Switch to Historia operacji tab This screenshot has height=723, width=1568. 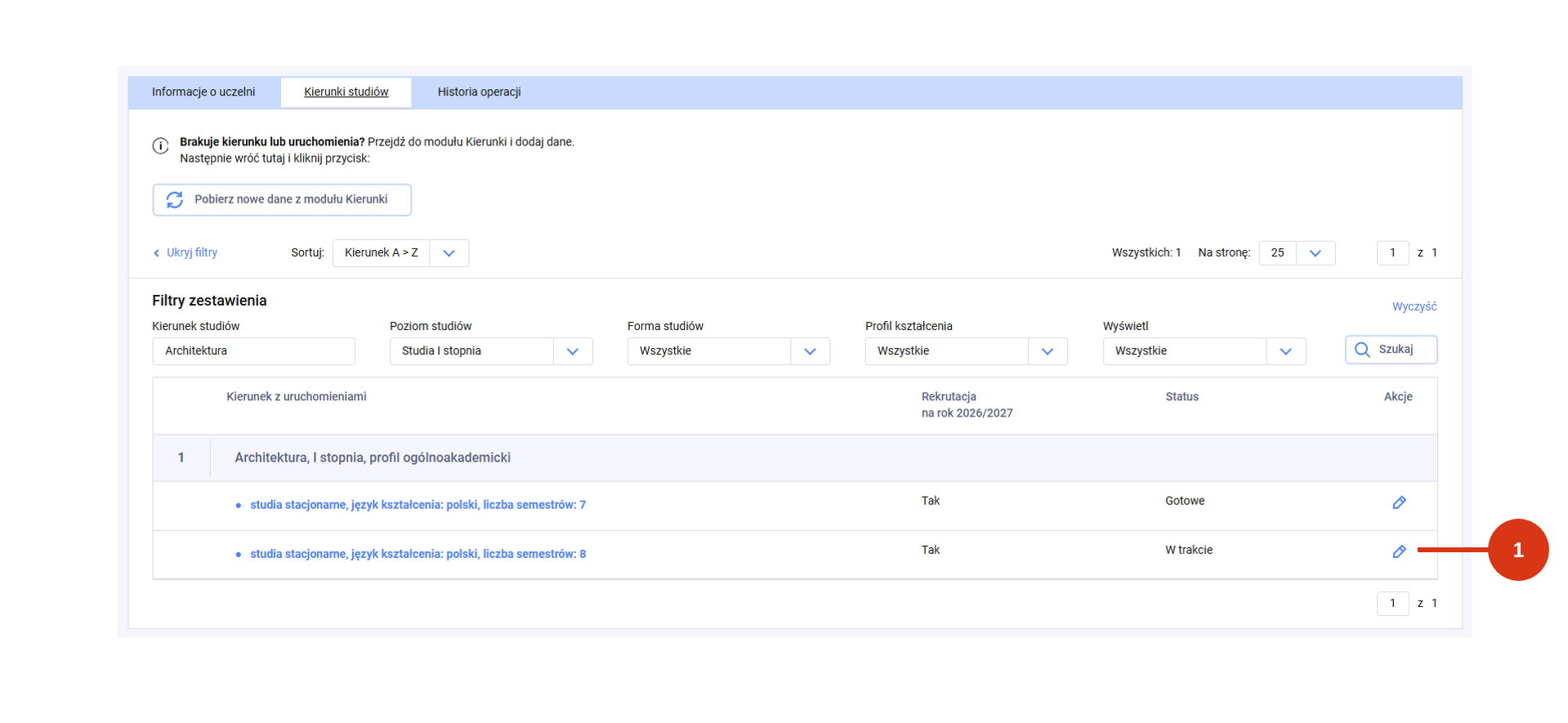coord(479,92)
